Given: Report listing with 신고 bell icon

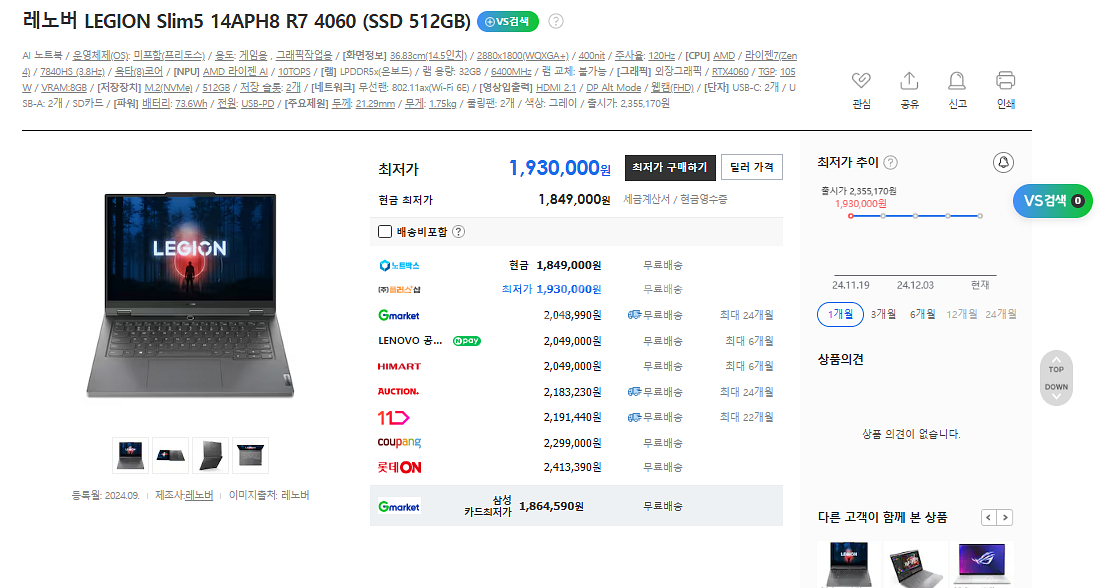Looking at the screenshot, I should [957, 81].
